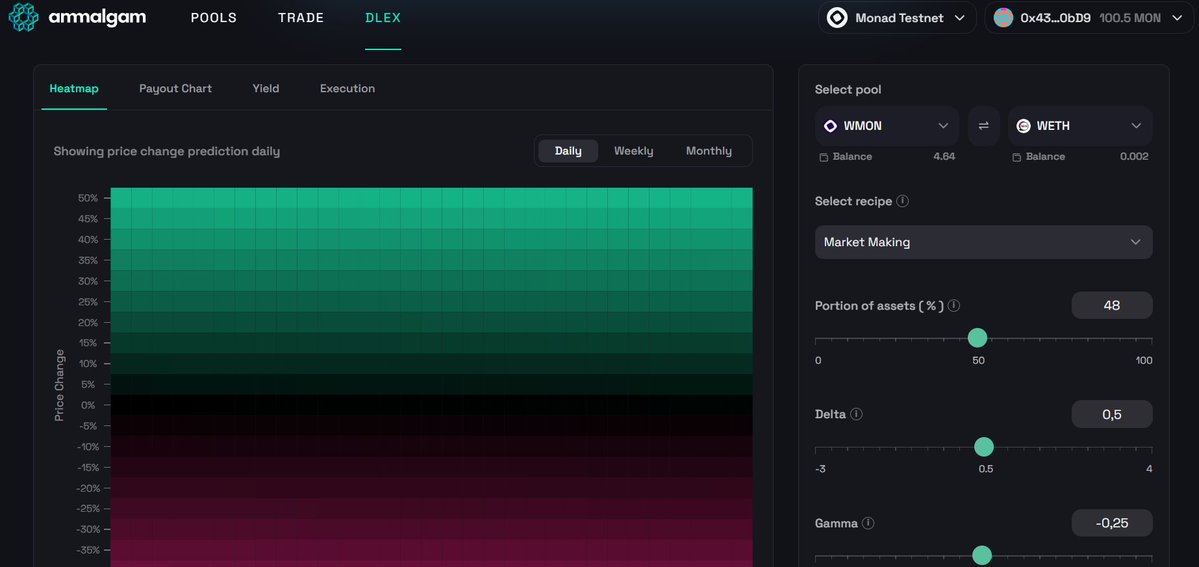Click the Price Change axis title
1199x567 pixels.
click(x=60, y=385)
